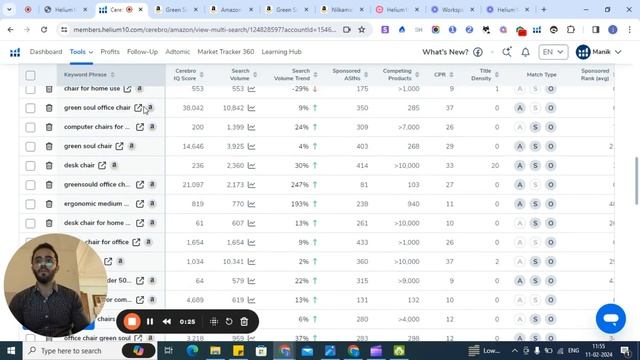Bookmark this page with the star icon

coord(362,30)
